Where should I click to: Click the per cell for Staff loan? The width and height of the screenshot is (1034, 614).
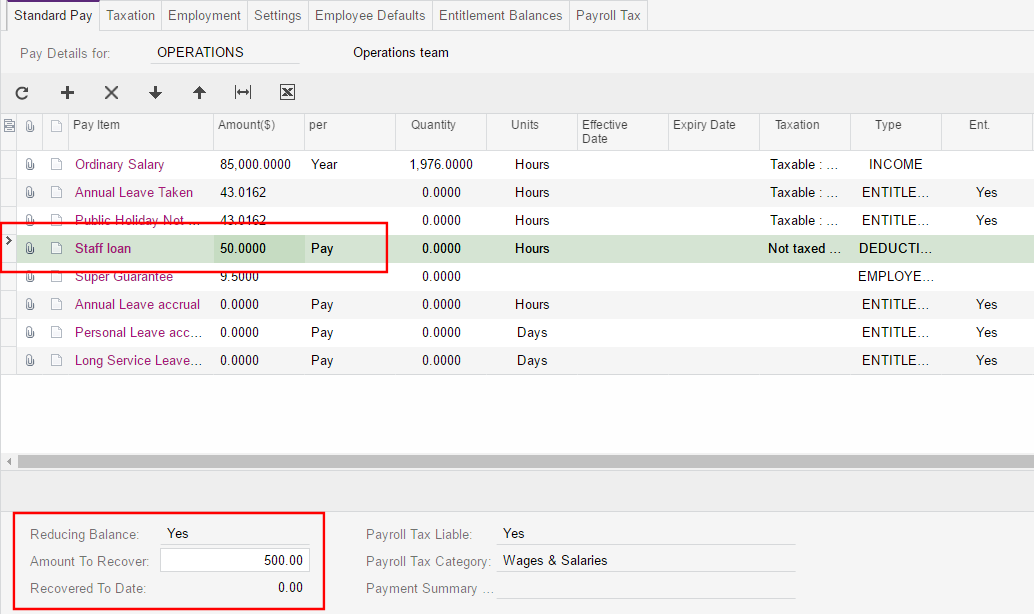pyautogui.click(x=348, y=249)
